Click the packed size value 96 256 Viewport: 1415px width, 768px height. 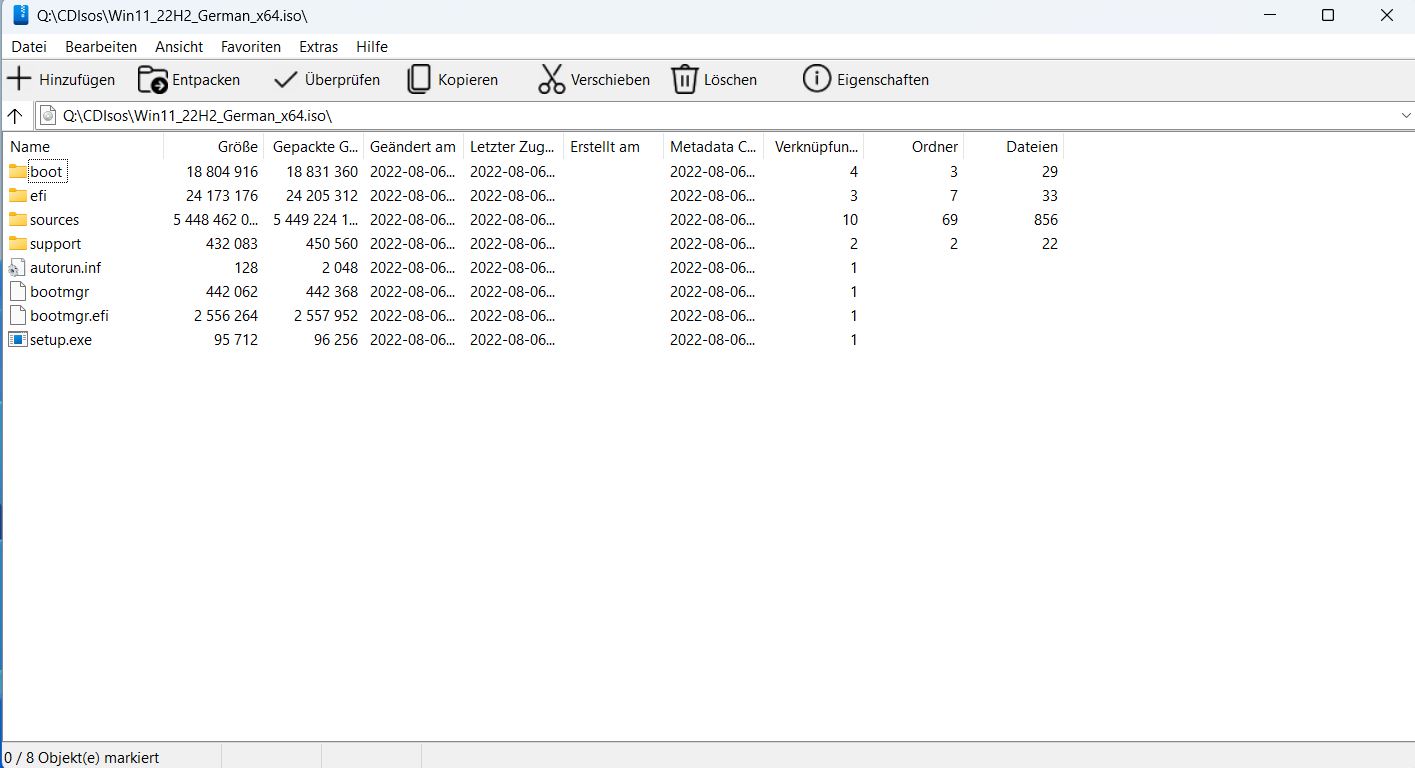click(x=336, y=339)
